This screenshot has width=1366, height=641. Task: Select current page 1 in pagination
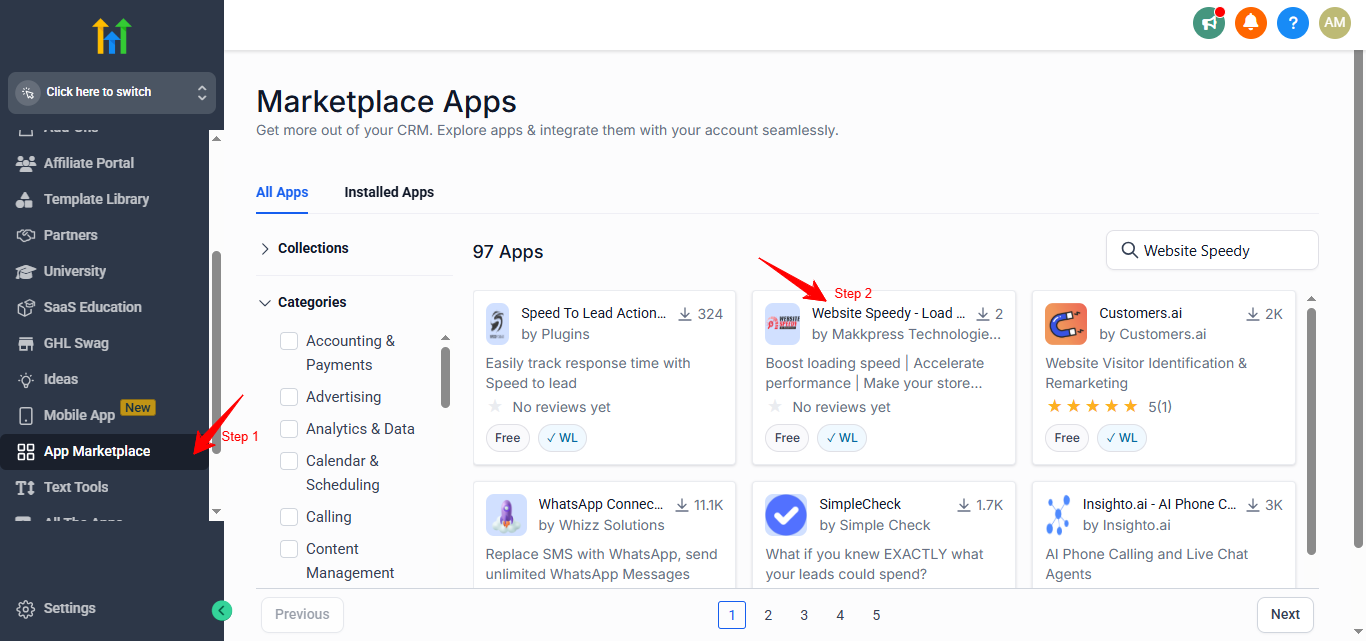tap(732, 615)
